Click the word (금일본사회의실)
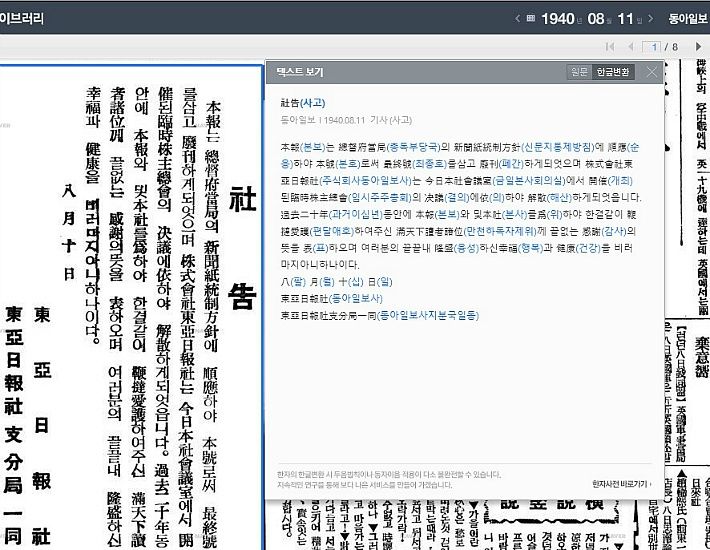This screenshot has width=710, height=550. click(529, 181)
